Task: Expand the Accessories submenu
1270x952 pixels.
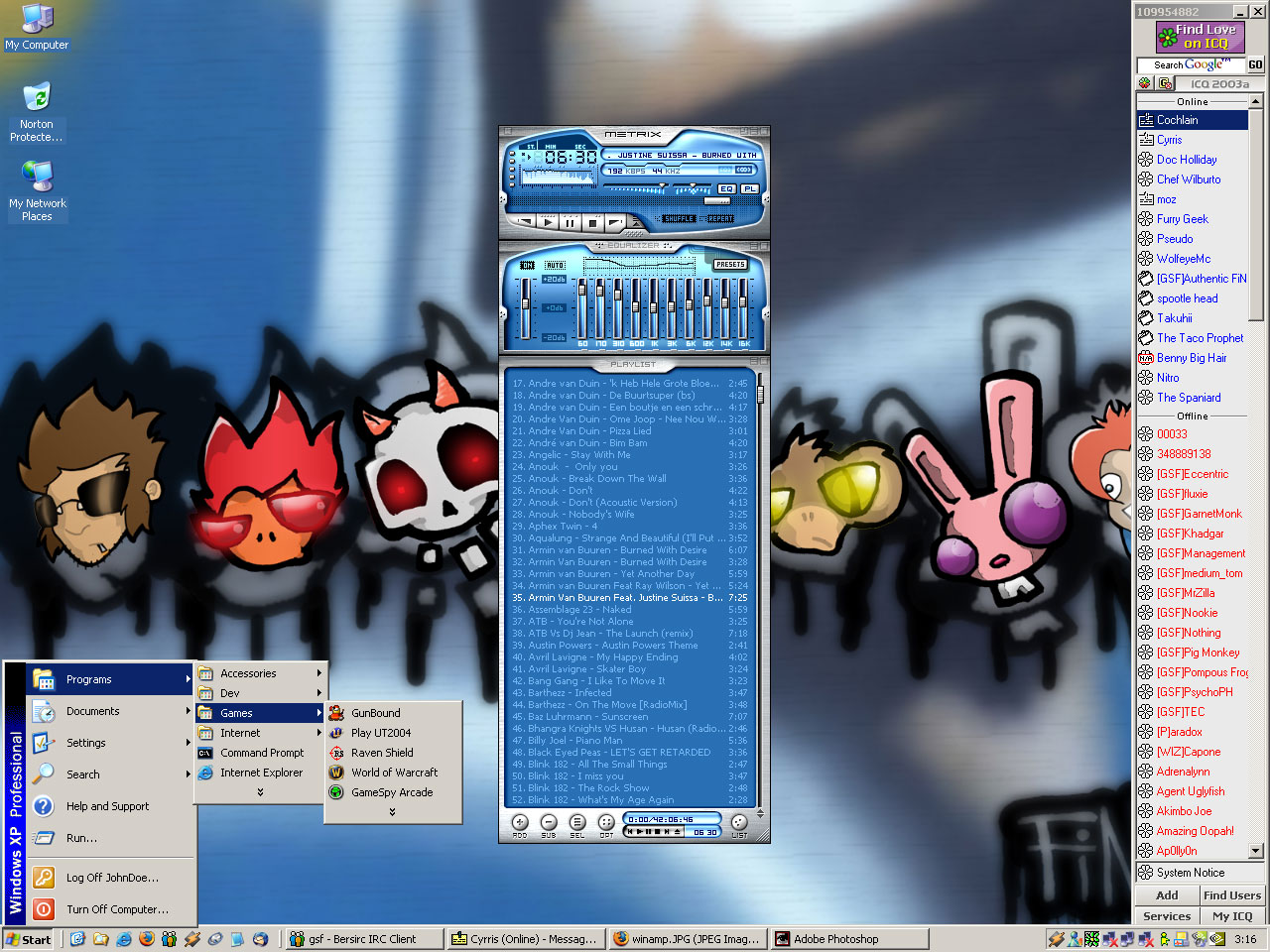Action: tap(260, 673)
